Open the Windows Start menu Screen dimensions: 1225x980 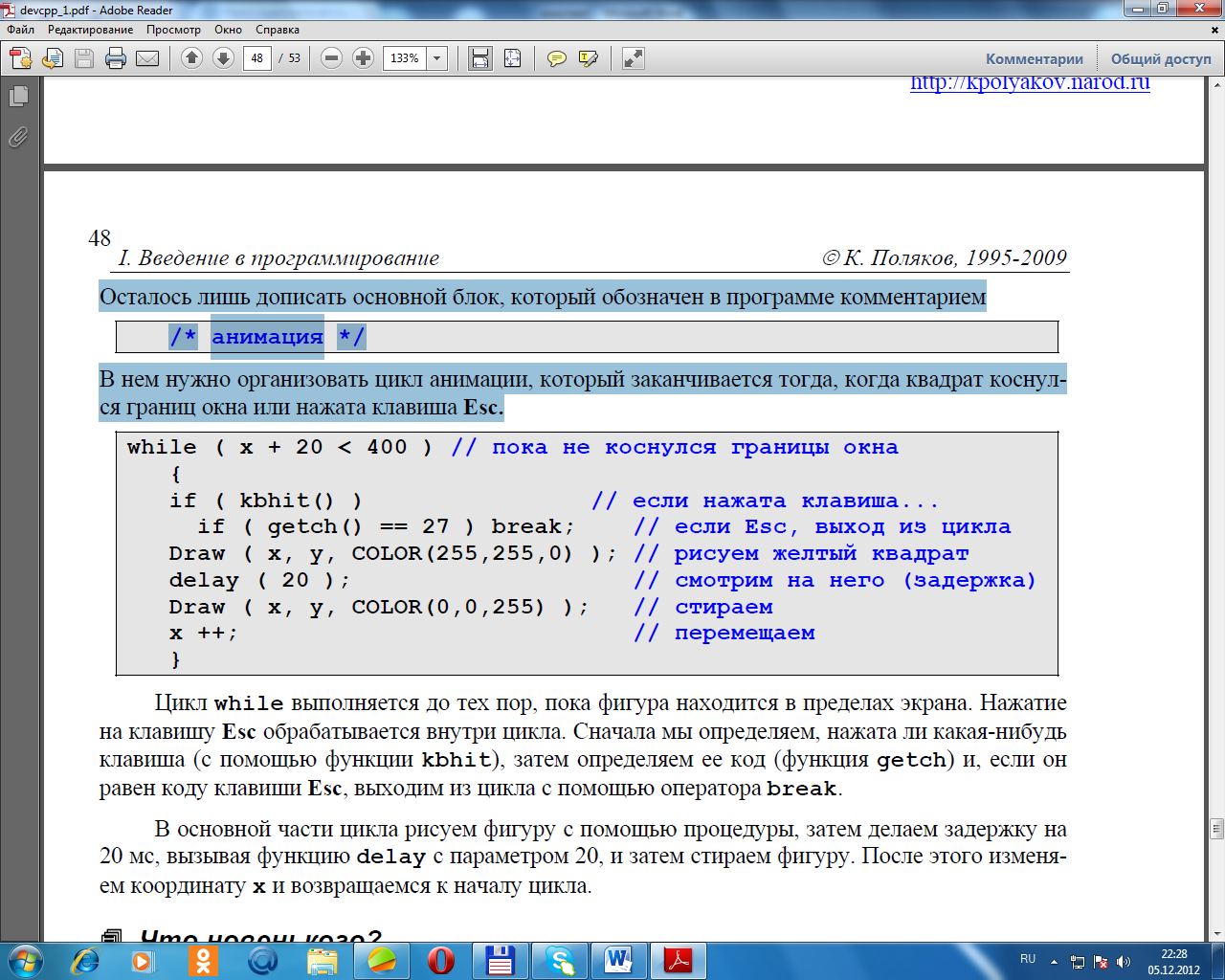coord(25,960)
